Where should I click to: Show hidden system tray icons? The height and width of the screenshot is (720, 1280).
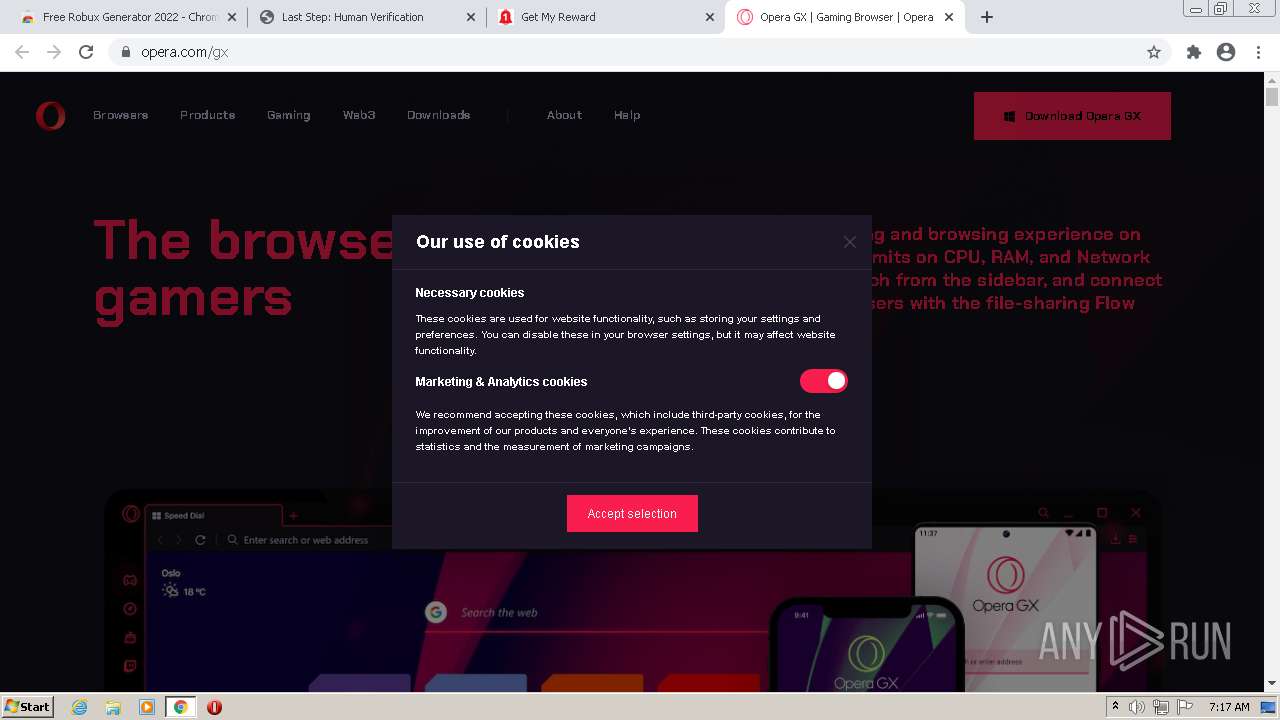(x=1115, y=707)
